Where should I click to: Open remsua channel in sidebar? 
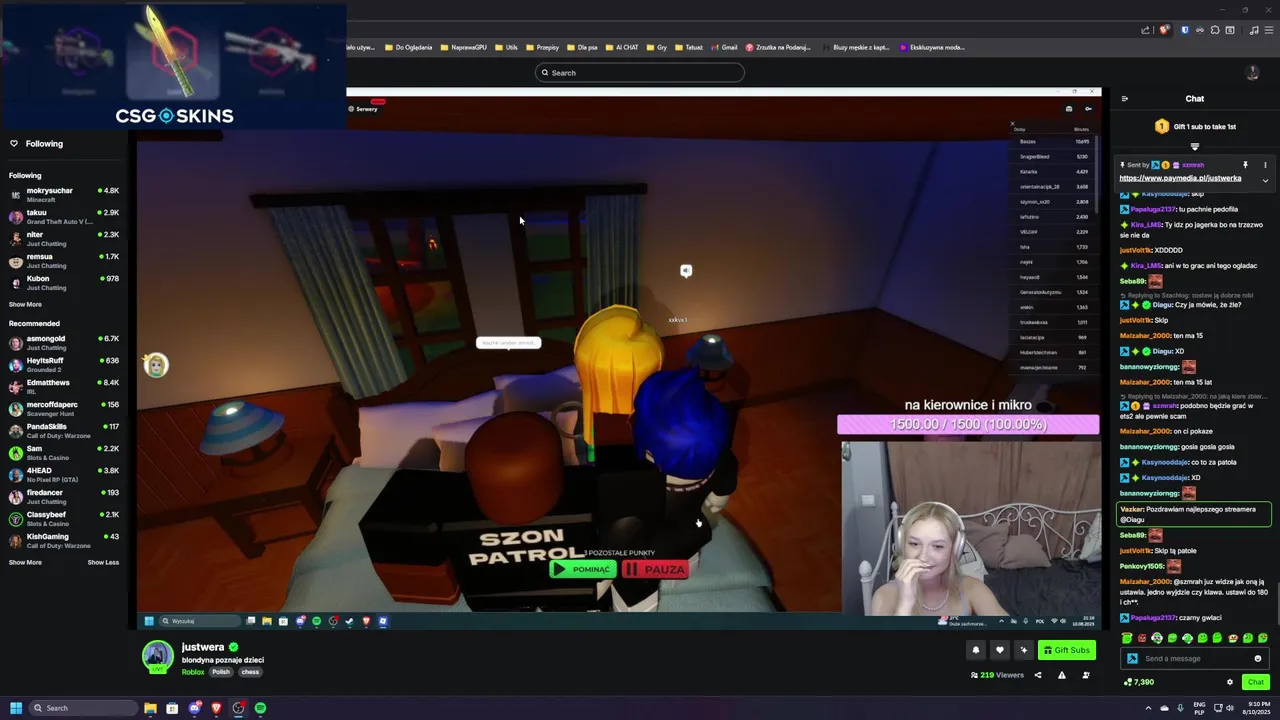point(64,260)
